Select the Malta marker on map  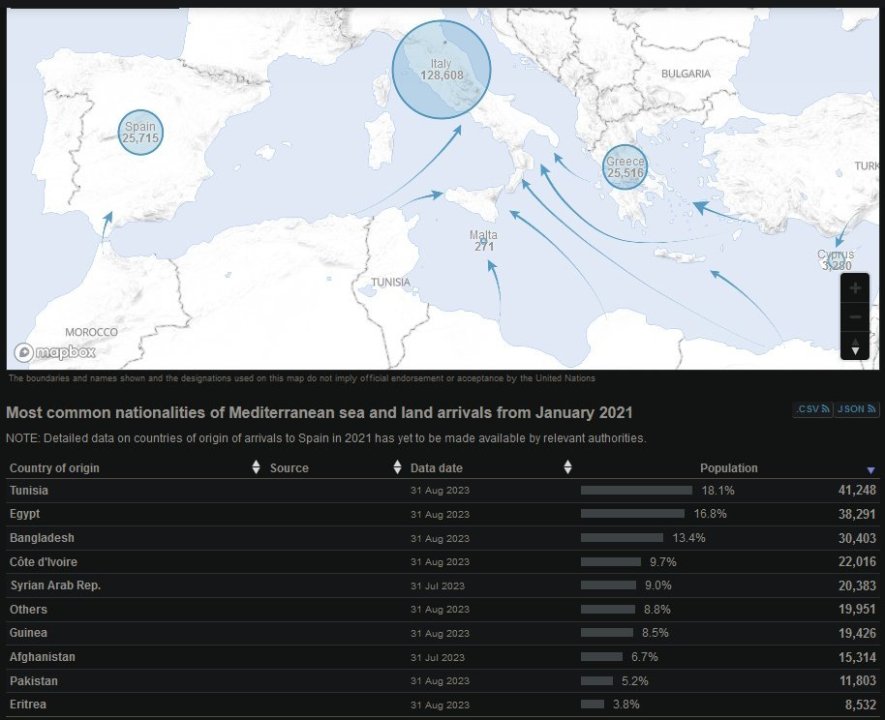[483, 240]
